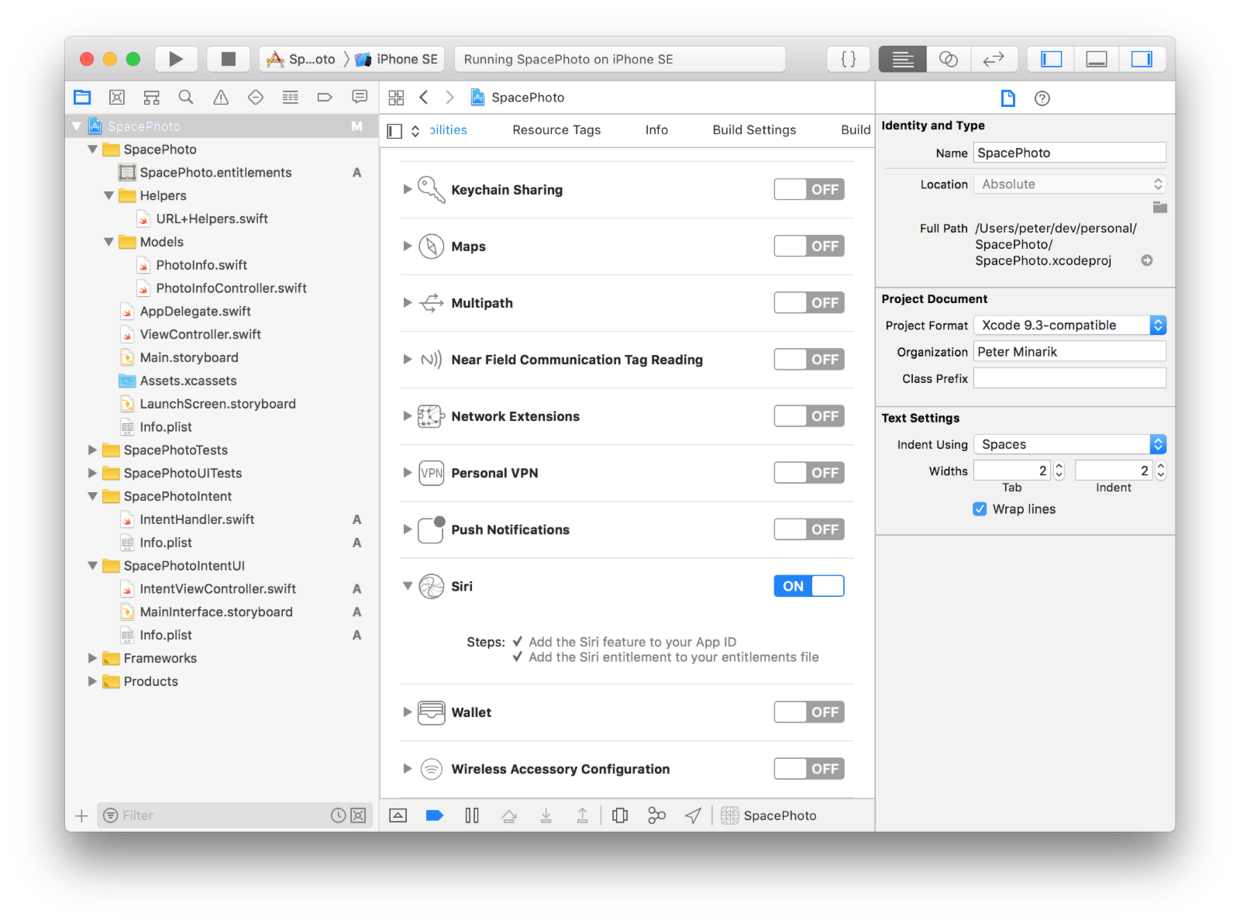The image size is (1240, 924).
Task: Hide the Navigator panel
Action: pyautogui.click(x=1051, y=59)
